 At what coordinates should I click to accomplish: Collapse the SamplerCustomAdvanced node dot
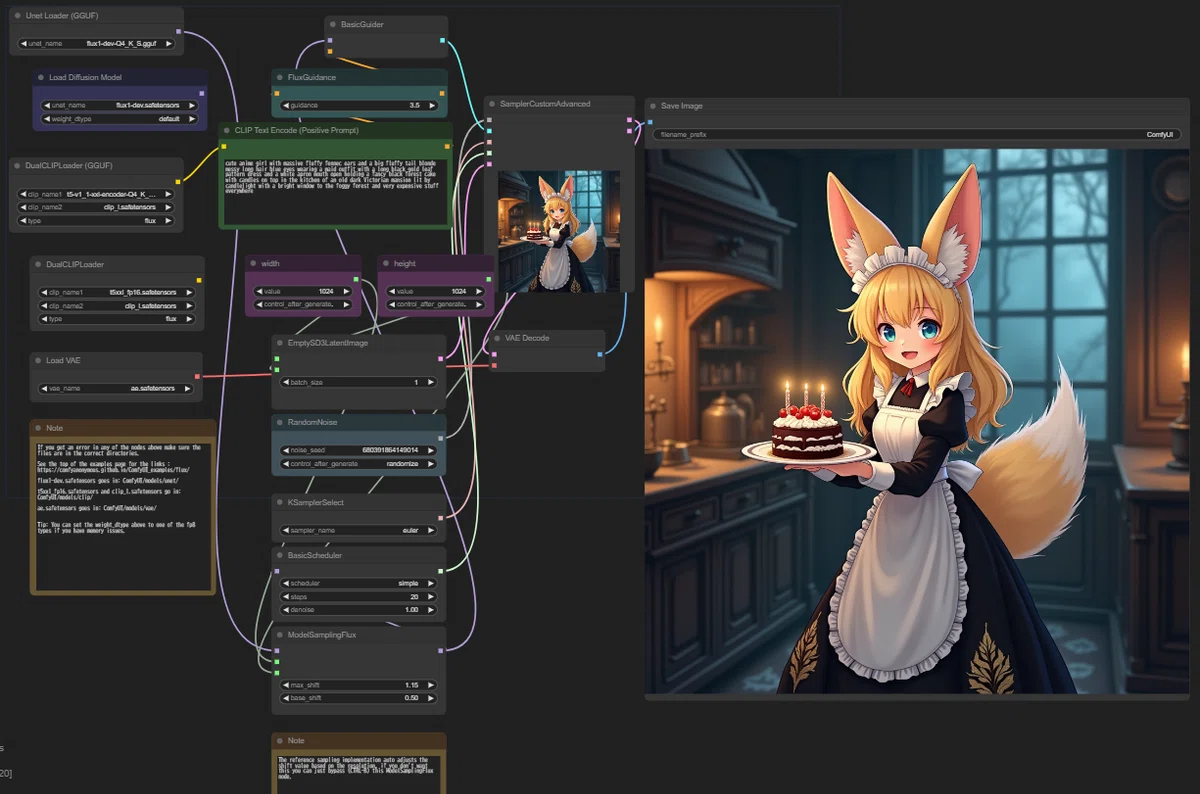pyautogui.click(x=492, y=104)
